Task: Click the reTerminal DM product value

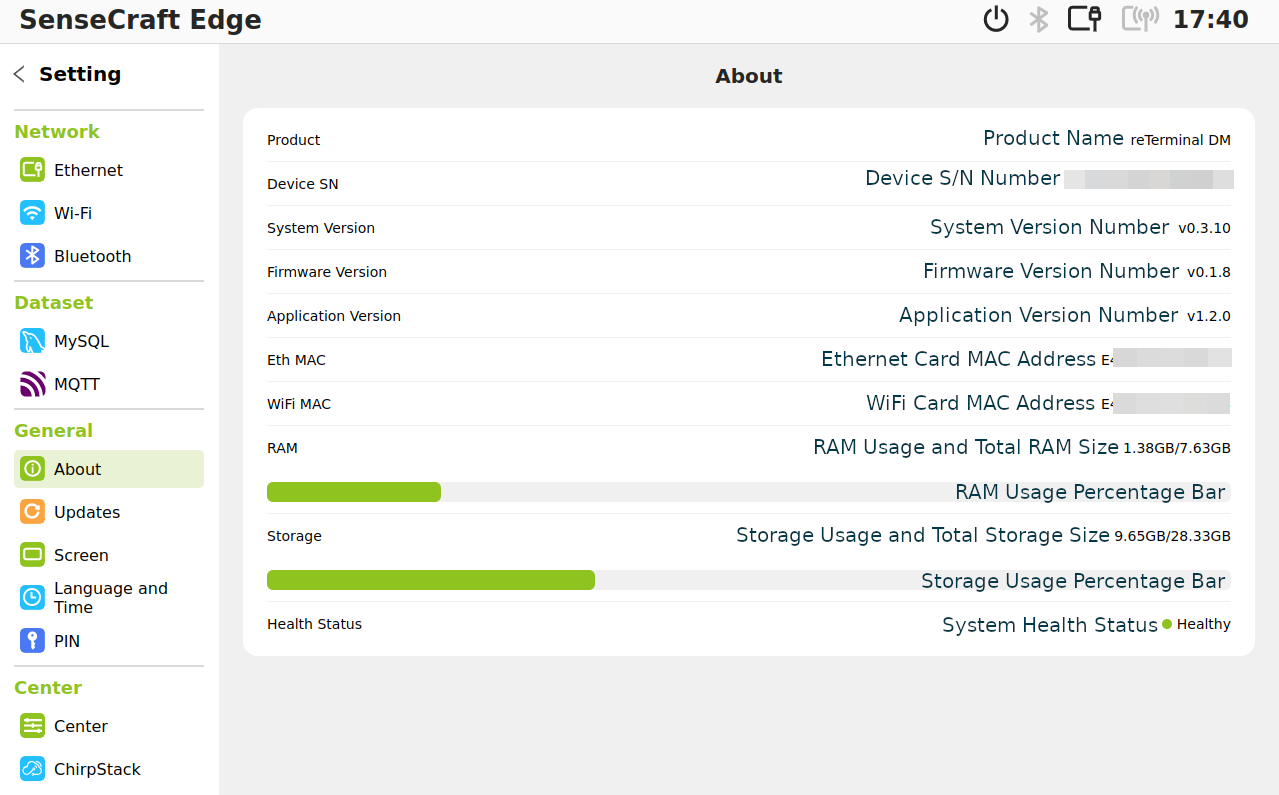Action: click(x=1181, y=140)
